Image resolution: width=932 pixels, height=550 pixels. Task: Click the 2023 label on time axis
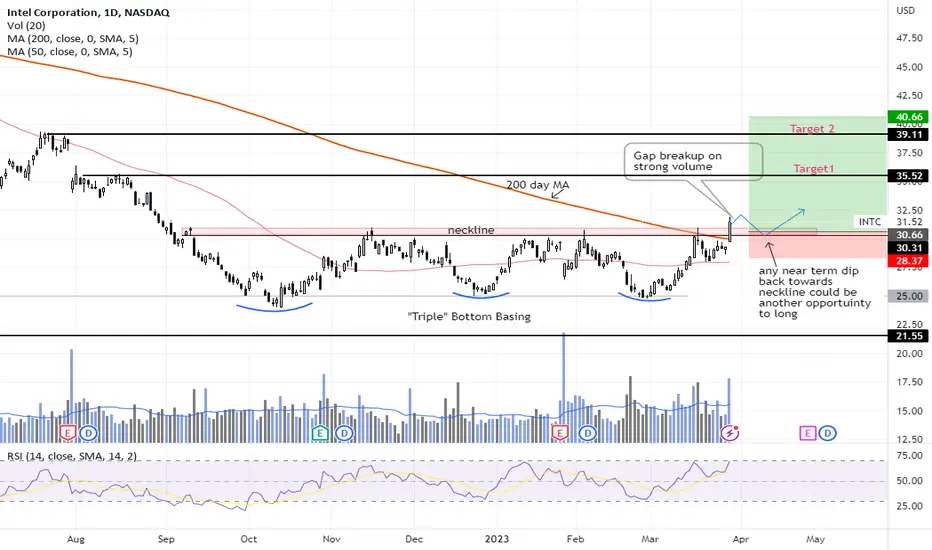[x=496, y=539]
